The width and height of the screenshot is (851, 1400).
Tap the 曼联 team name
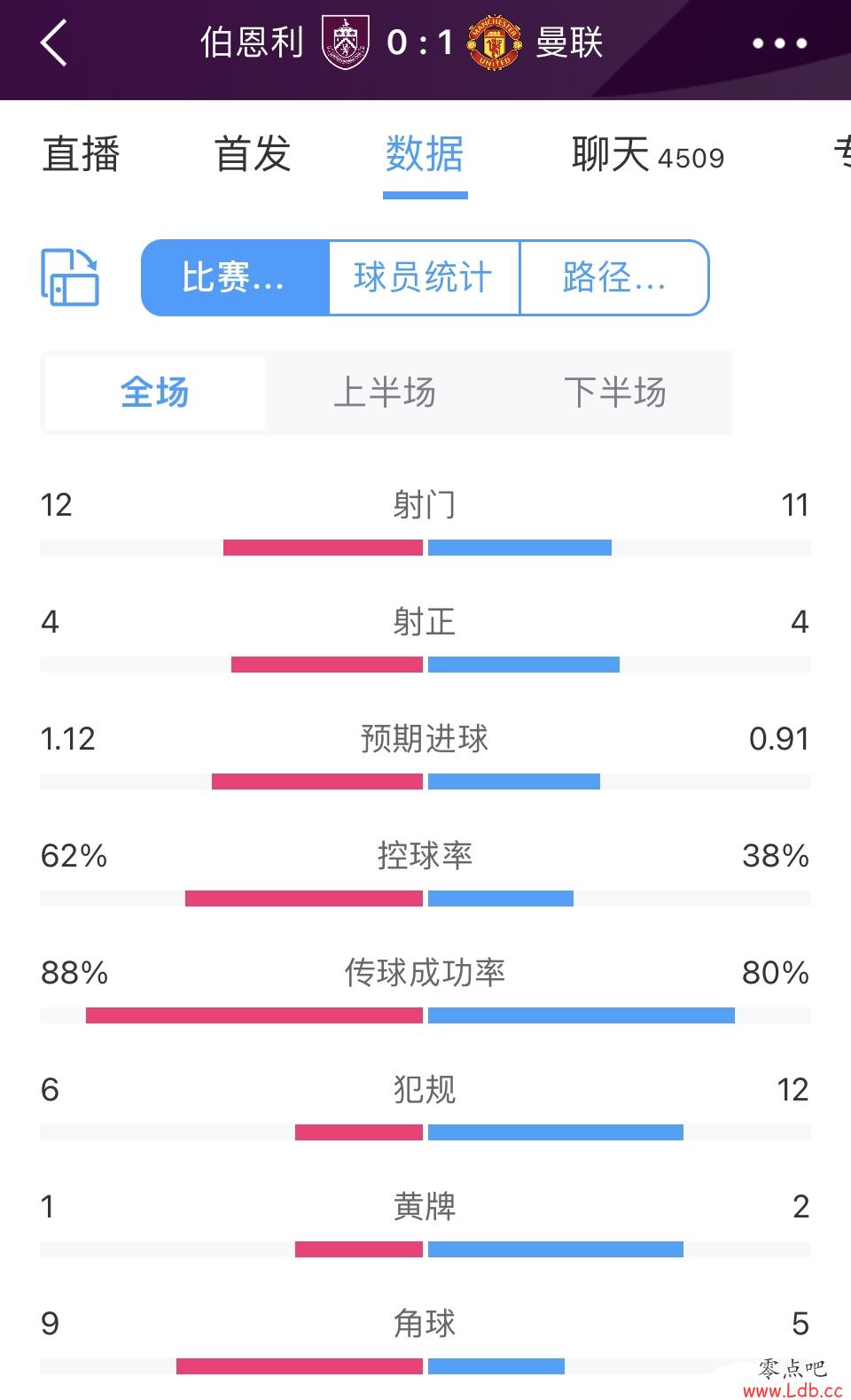(569, 43)
